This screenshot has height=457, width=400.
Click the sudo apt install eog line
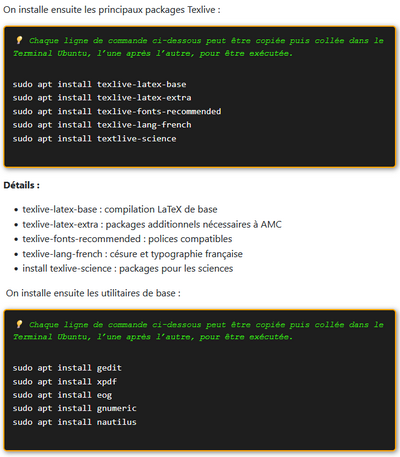tap(62, 395)
